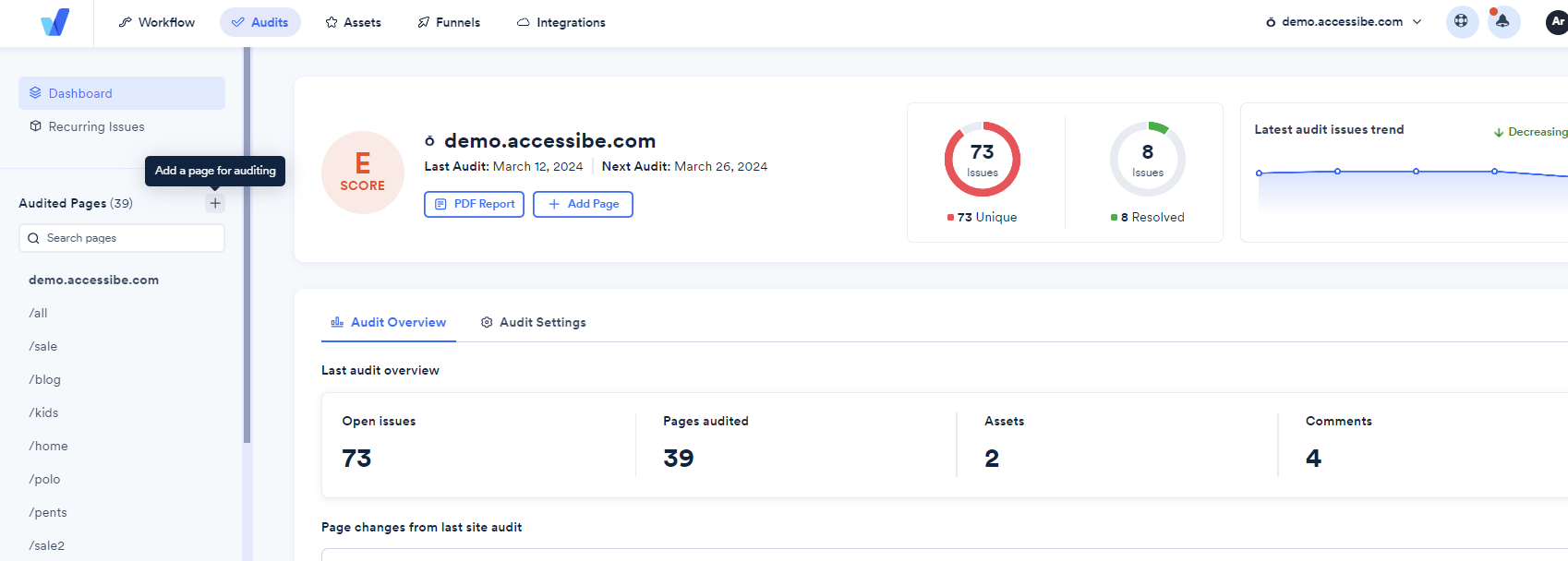Open the /blog audited page
This screenshot has height=561, width=1568.
[45, 380]
